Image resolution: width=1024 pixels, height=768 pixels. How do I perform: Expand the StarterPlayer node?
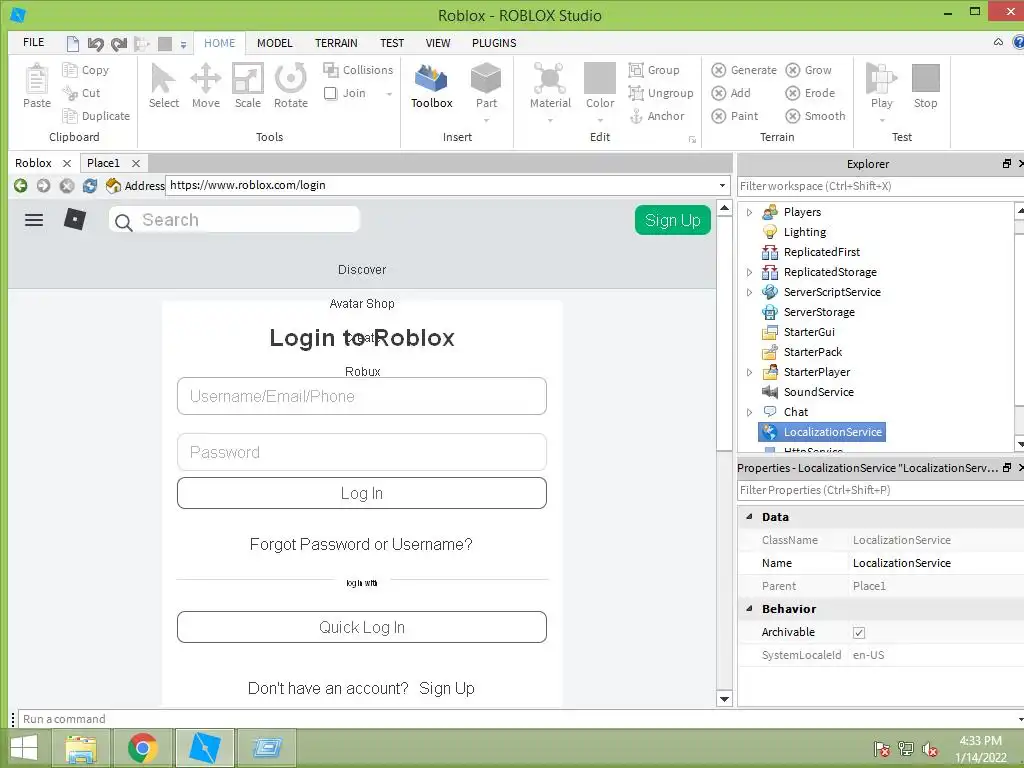click(749, 372)
